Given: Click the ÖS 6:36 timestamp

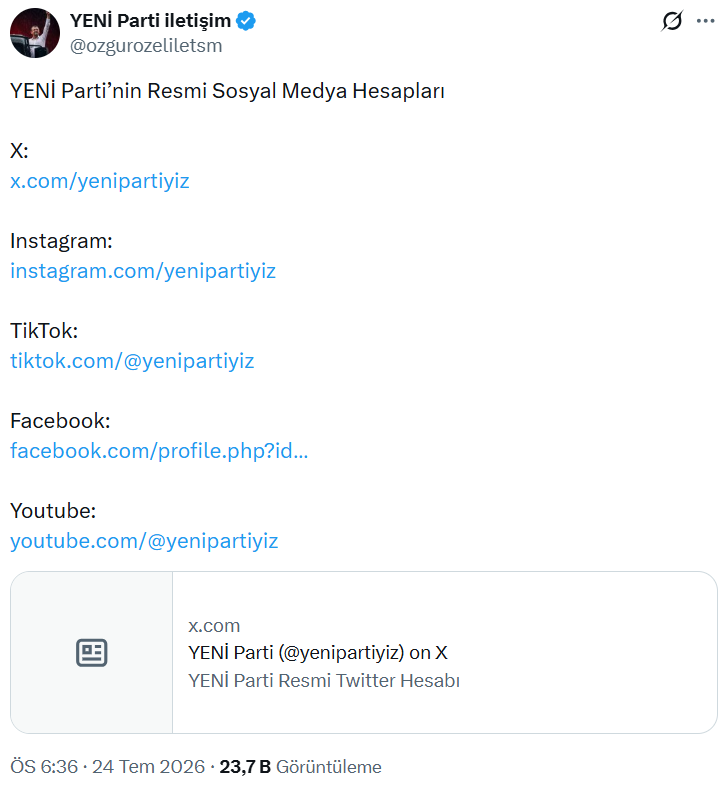Looking at the screenshot, I should pyautogui.click(x=44, y=766).
